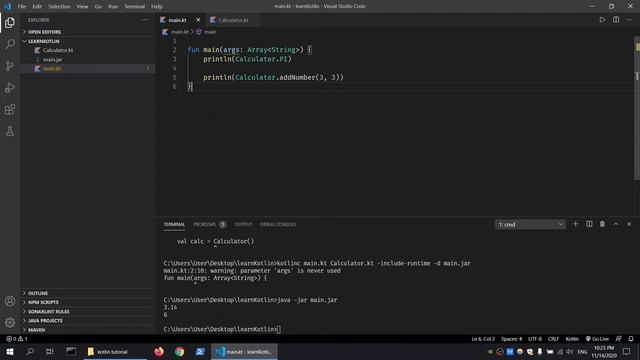Change cursor position Ln 6, Col 2
The width and height of the screenshot is (640, 360).
pyautogui.click(x=483, y=339)
